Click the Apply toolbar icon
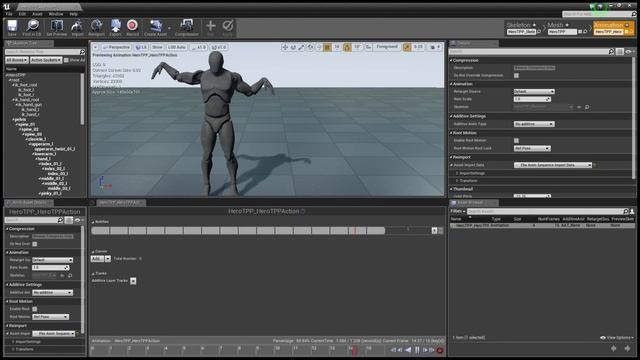Screen dimensions: 640x360 (228, 27)
